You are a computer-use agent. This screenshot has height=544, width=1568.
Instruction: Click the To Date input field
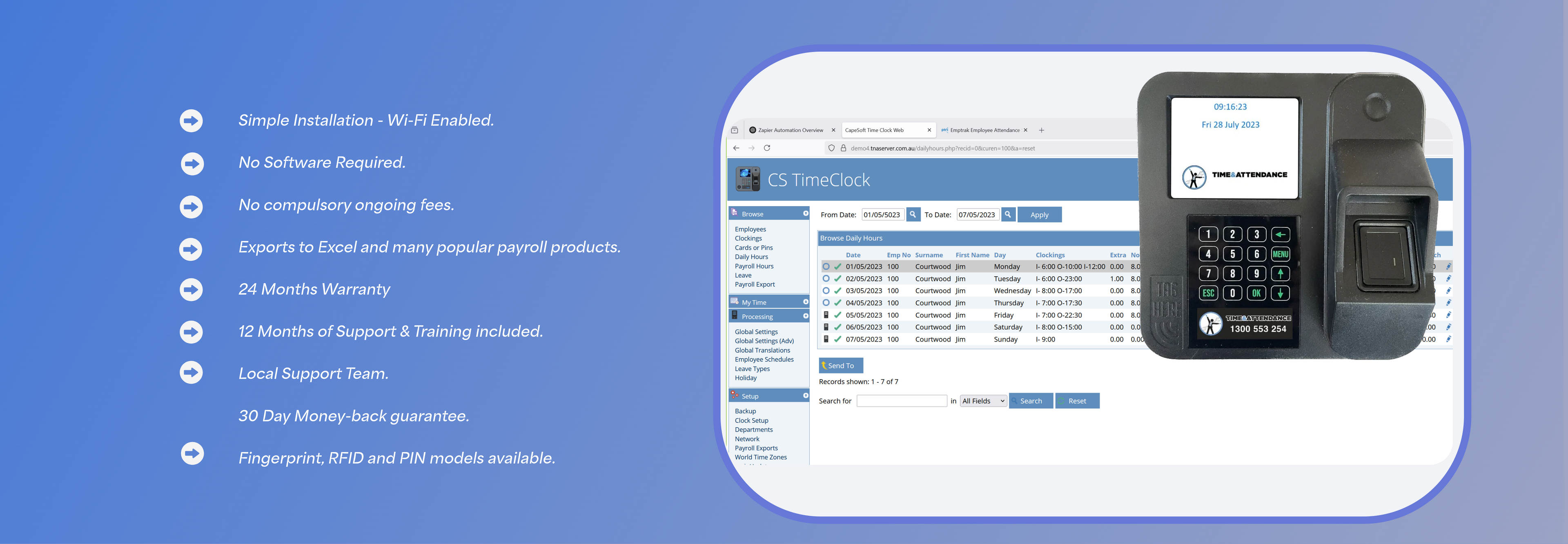978,215
